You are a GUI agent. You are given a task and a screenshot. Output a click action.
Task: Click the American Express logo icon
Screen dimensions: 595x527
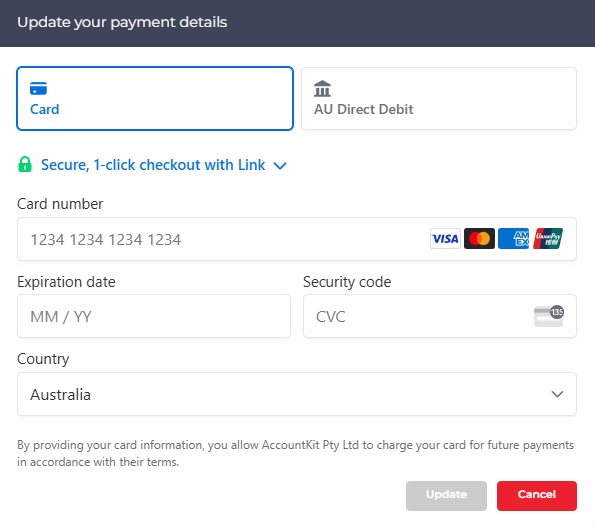click(x=513, y=239)
